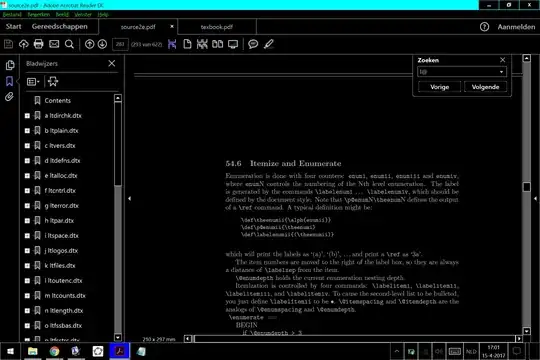Open the Contents bookmark
This screenshot has height=360, width=540.
point(57,101)
